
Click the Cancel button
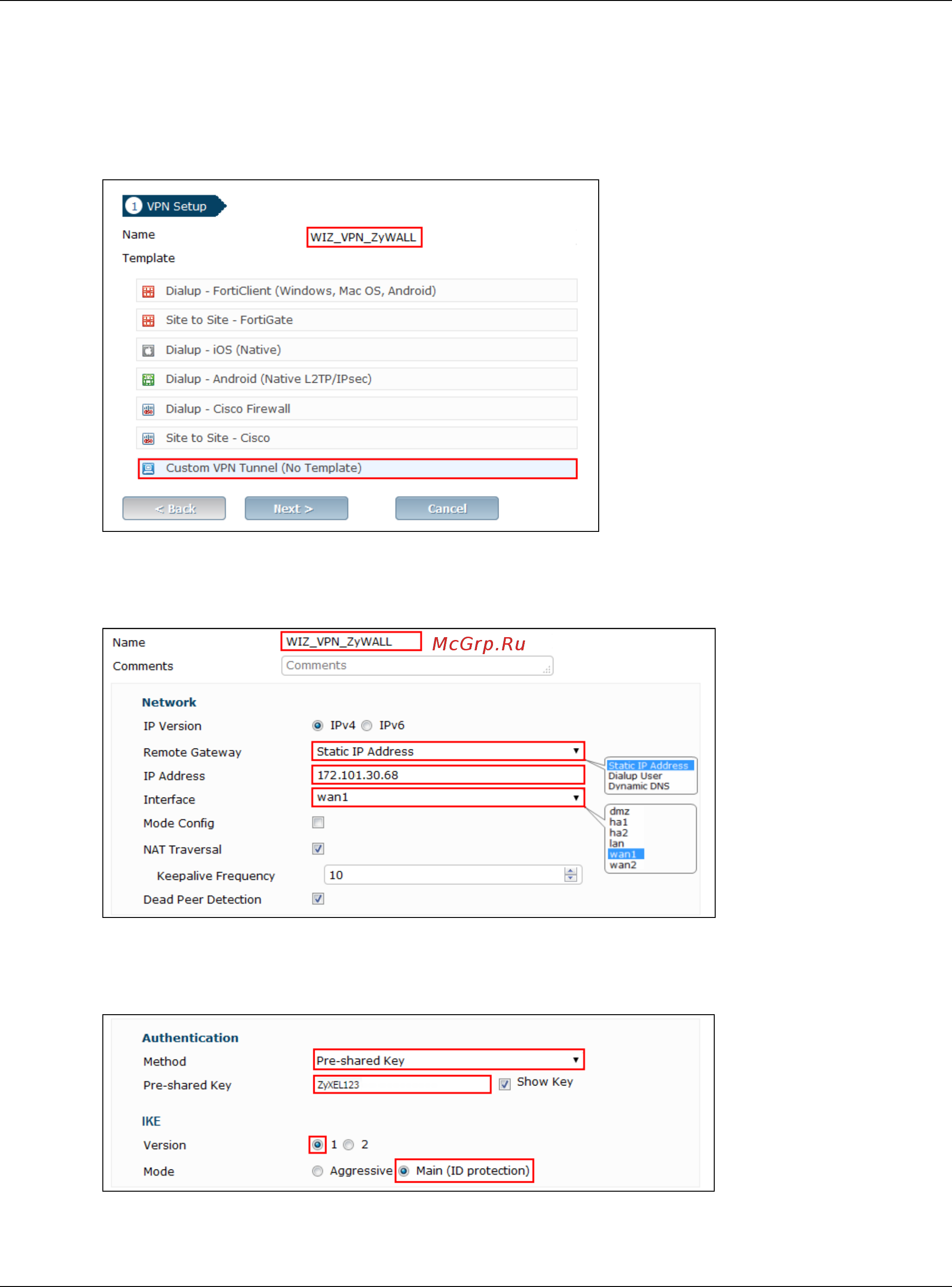click(447, 508)
